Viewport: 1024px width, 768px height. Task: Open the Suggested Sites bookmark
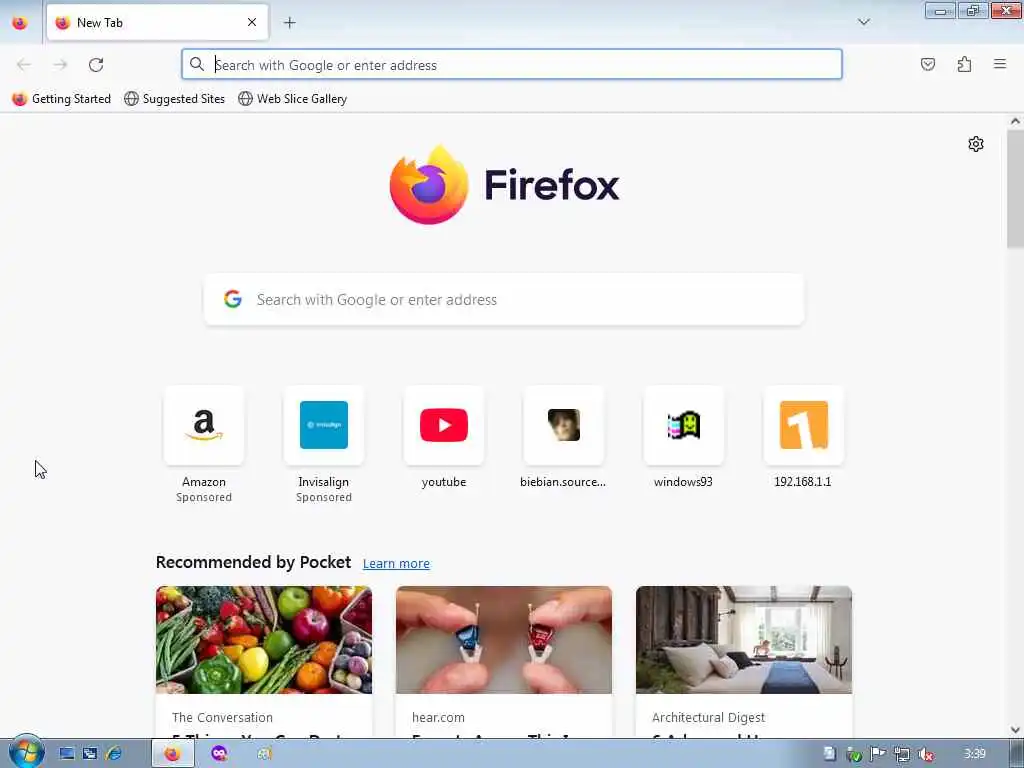click(x=174, y=99)
